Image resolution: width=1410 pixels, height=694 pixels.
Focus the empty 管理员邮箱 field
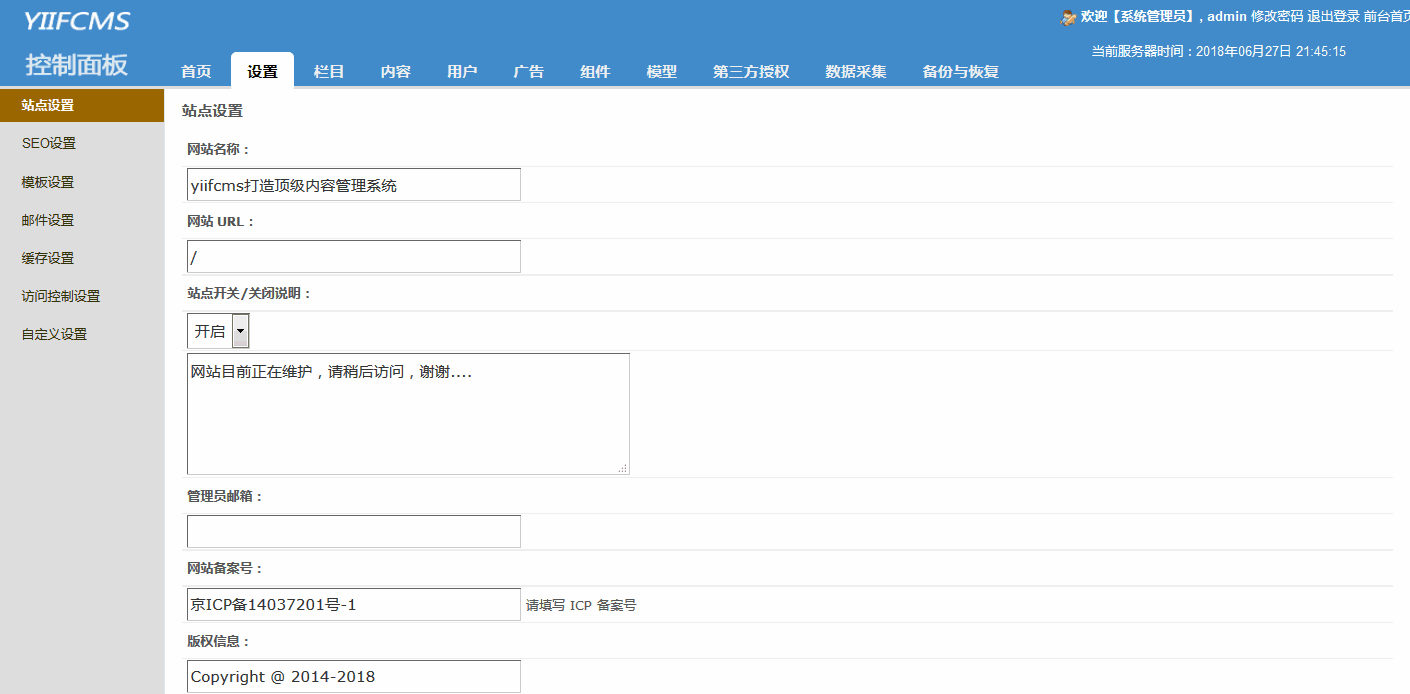354,531
